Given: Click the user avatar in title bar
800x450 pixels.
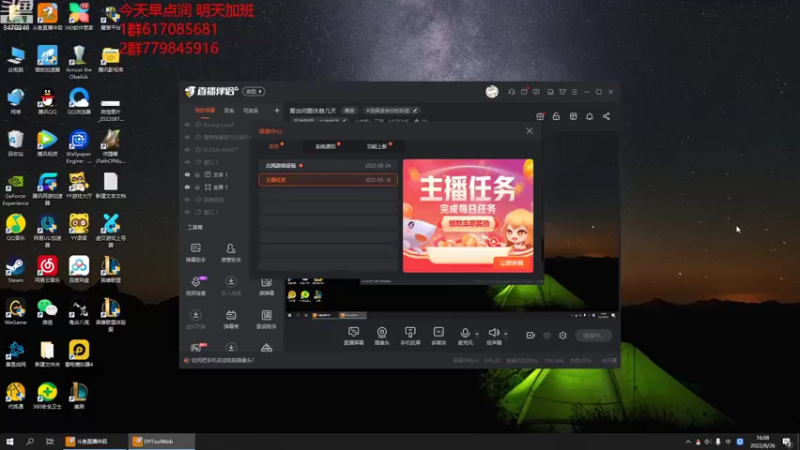Looking at the screenshot, I should pyautogui.click(x=492, y=92).
